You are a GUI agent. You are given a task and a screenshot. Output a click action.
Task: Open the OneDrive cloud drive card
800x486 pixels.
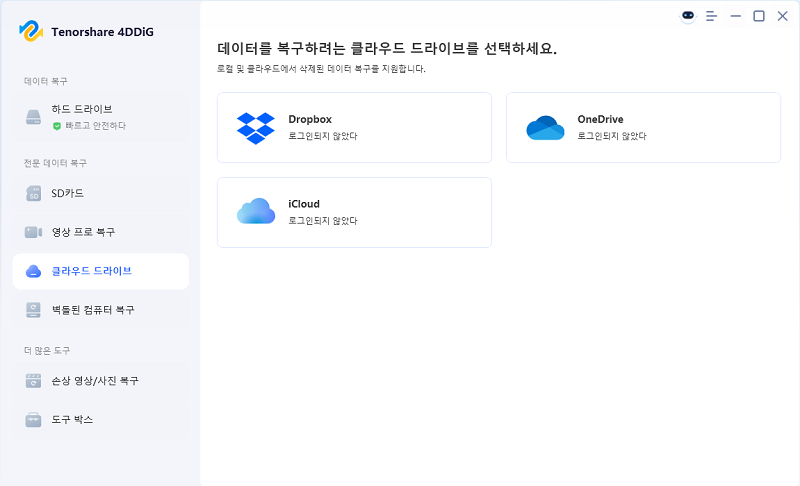(x=643, y=127)
